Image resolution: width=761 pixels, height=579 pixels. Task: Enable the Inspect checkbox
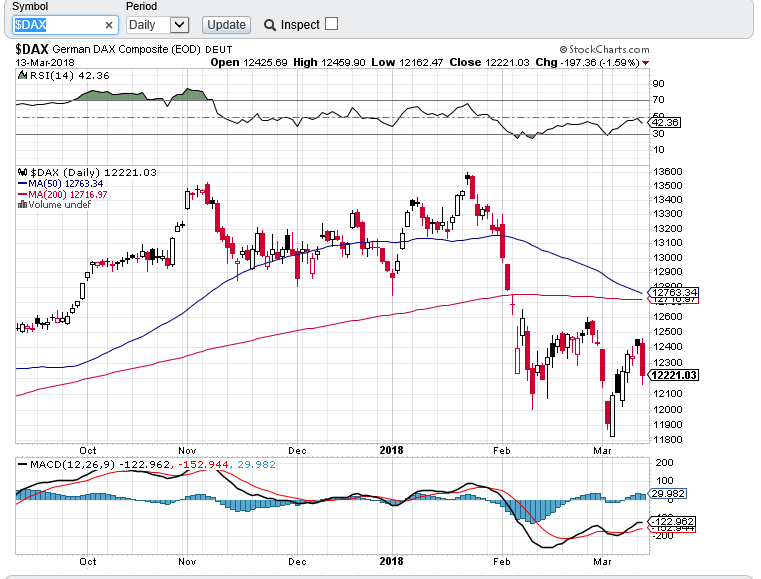[x=331, y=24]
